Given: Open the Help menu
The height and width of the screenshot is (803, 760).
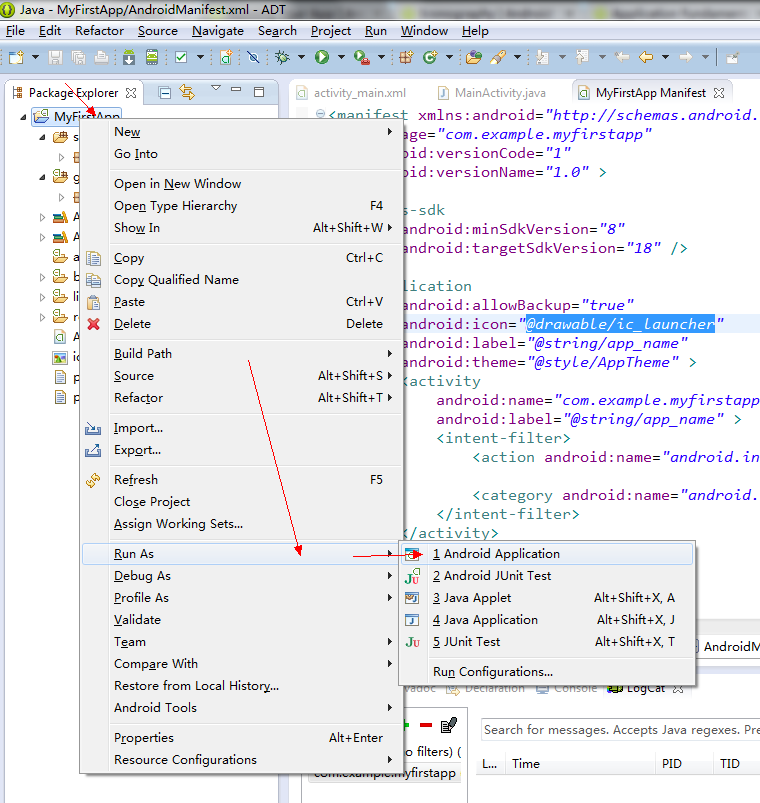Looking at the screenshot, I should coord(475,31).
